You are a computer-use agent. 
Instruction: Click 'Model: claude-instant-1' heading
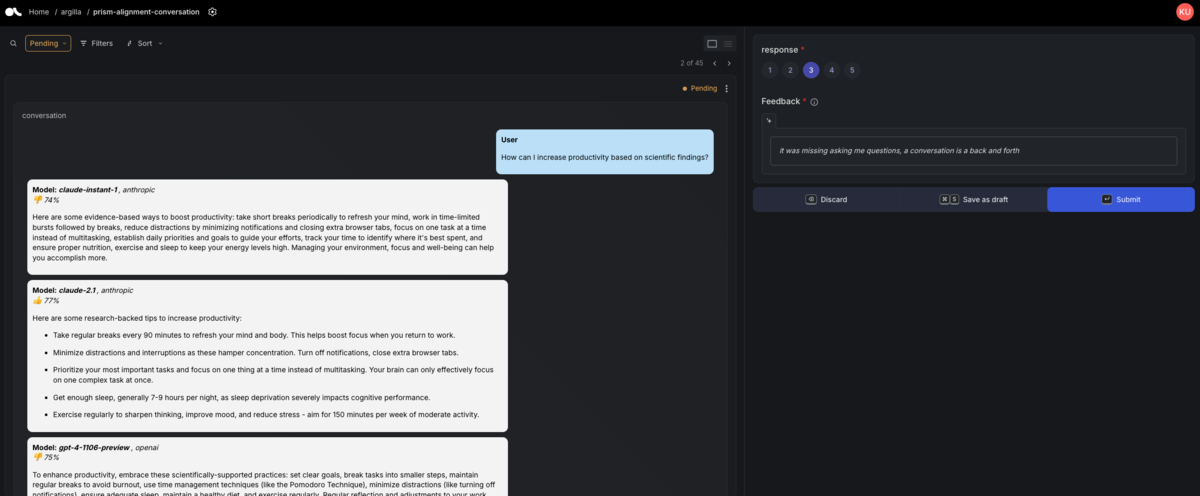coord(75,189)
